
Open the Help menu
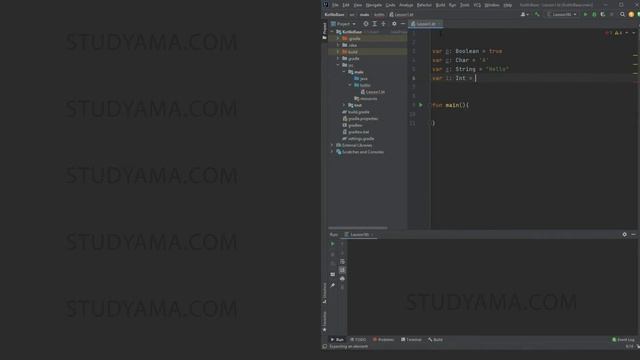coord(508,5)
